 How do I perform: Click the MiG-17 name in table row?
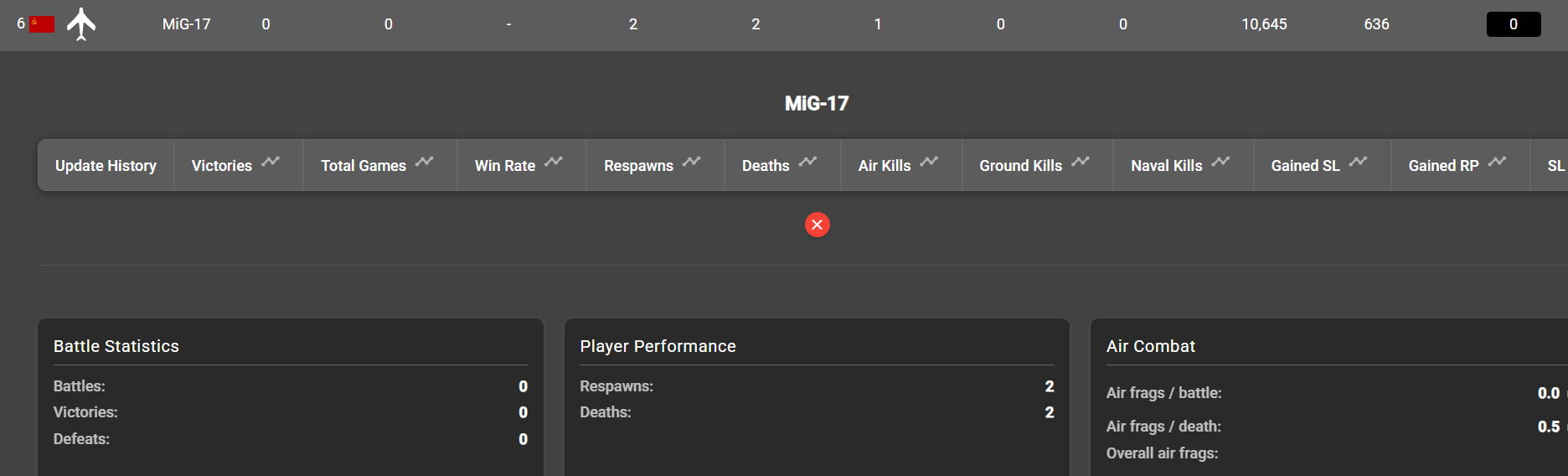[186, 24]
